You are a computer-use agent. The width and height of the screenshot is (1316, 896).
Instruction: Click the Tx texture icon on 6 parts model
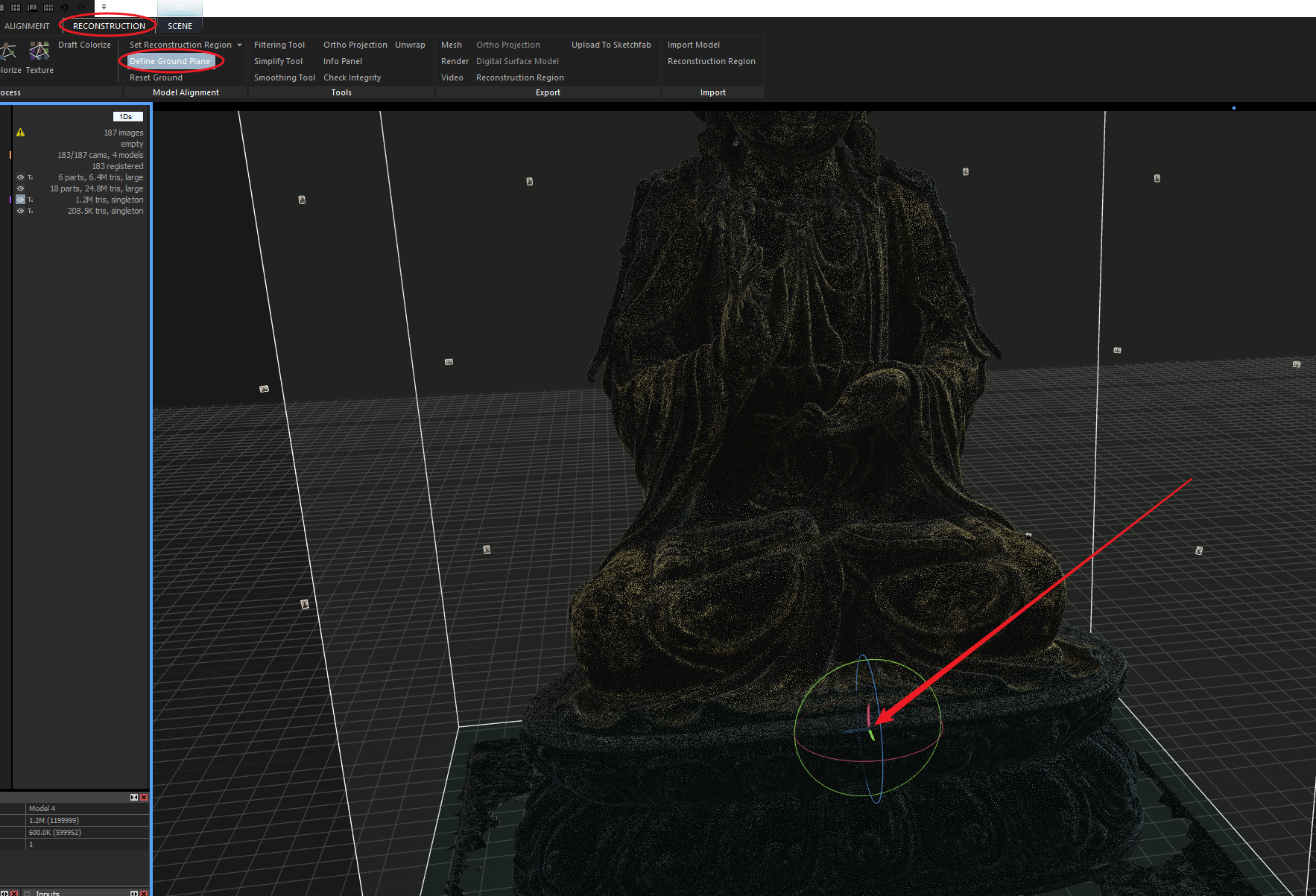pos(31,178)
